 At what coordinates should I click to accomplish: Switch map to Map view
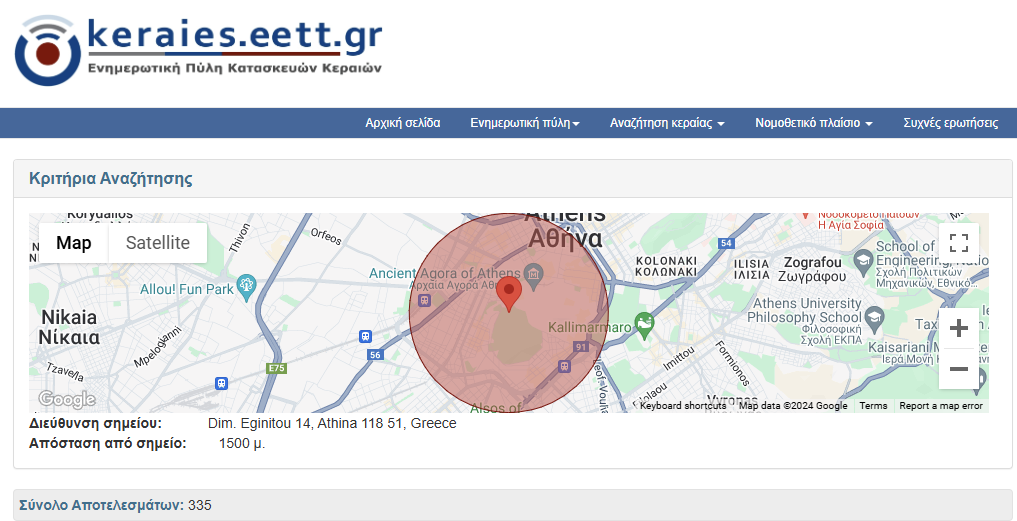pyautogui.click(x=73, y=243)
